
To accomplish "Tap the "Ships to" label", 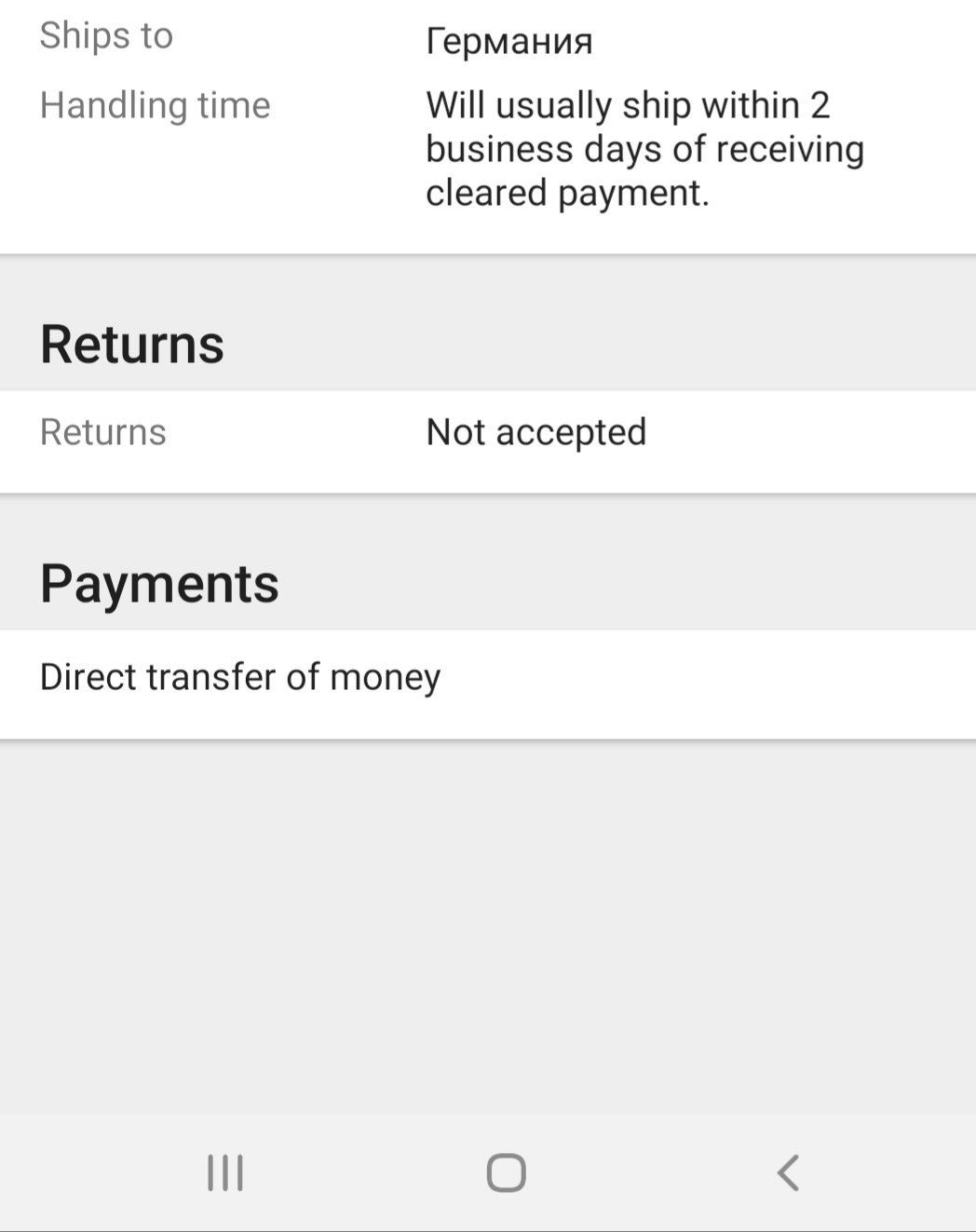I will coord(106,36).
